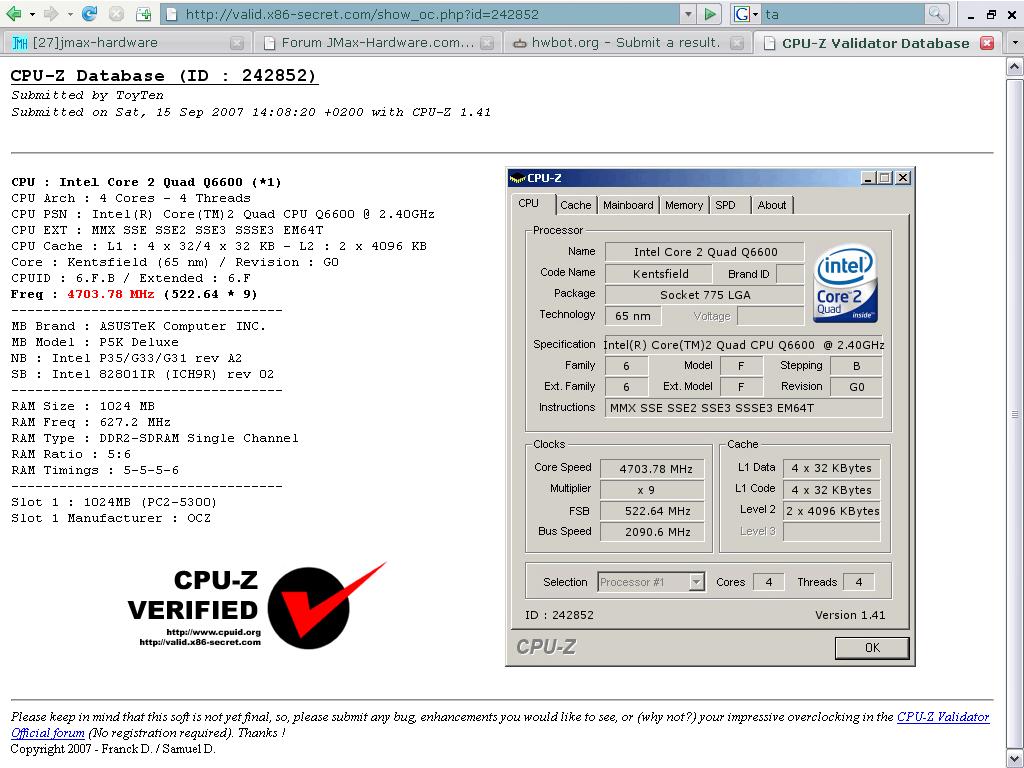Screen dimensions: 1024x768
Task: Click the FSB 522.64 MHz field
Action: pos(652,511)
